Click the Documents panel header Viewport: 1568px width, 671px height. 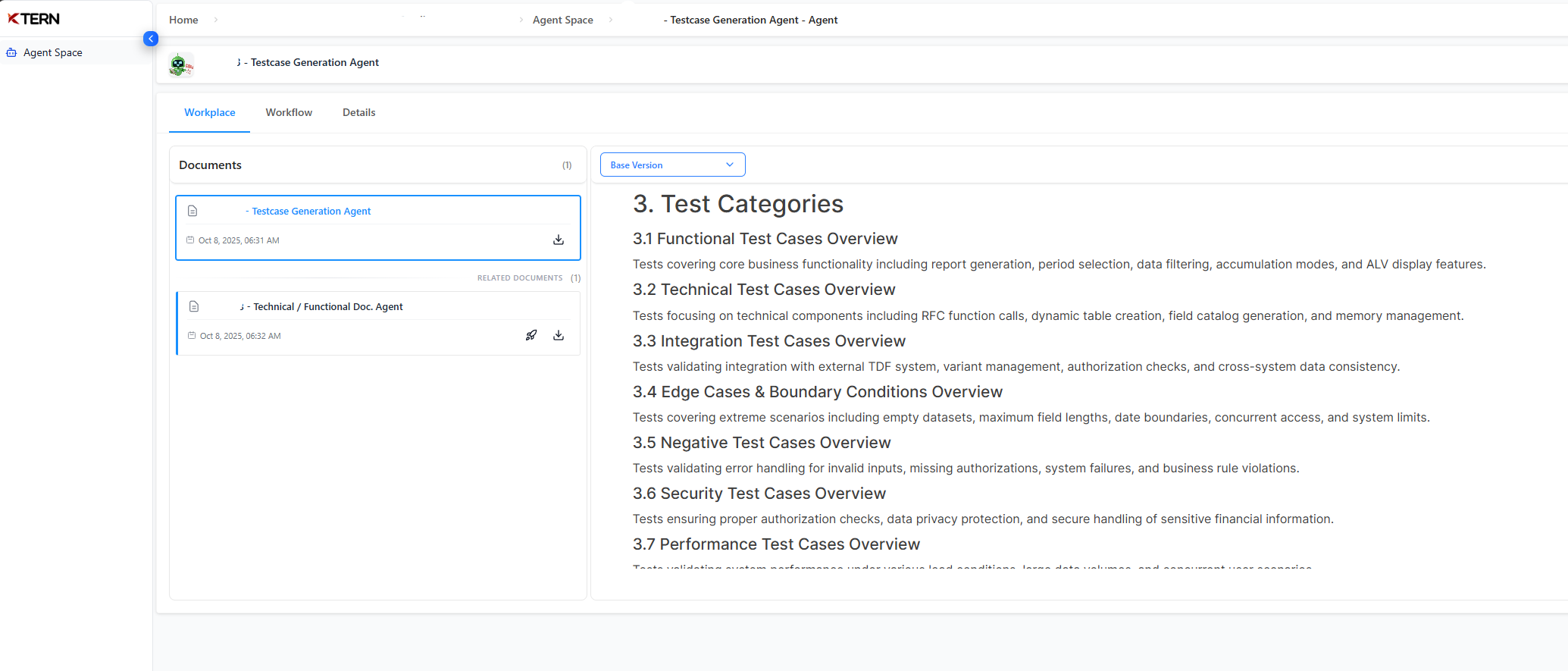211,165
